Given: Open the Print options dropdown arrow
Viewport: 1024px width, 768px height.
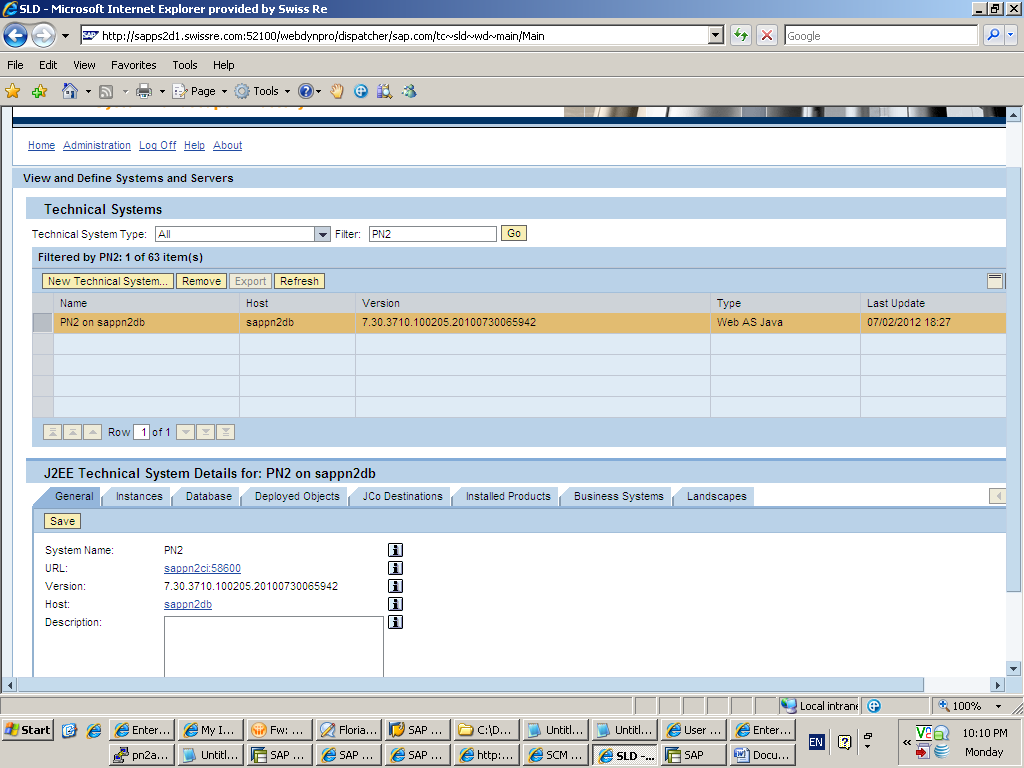Looking at the screenshot, I should [x=162, y=91].
